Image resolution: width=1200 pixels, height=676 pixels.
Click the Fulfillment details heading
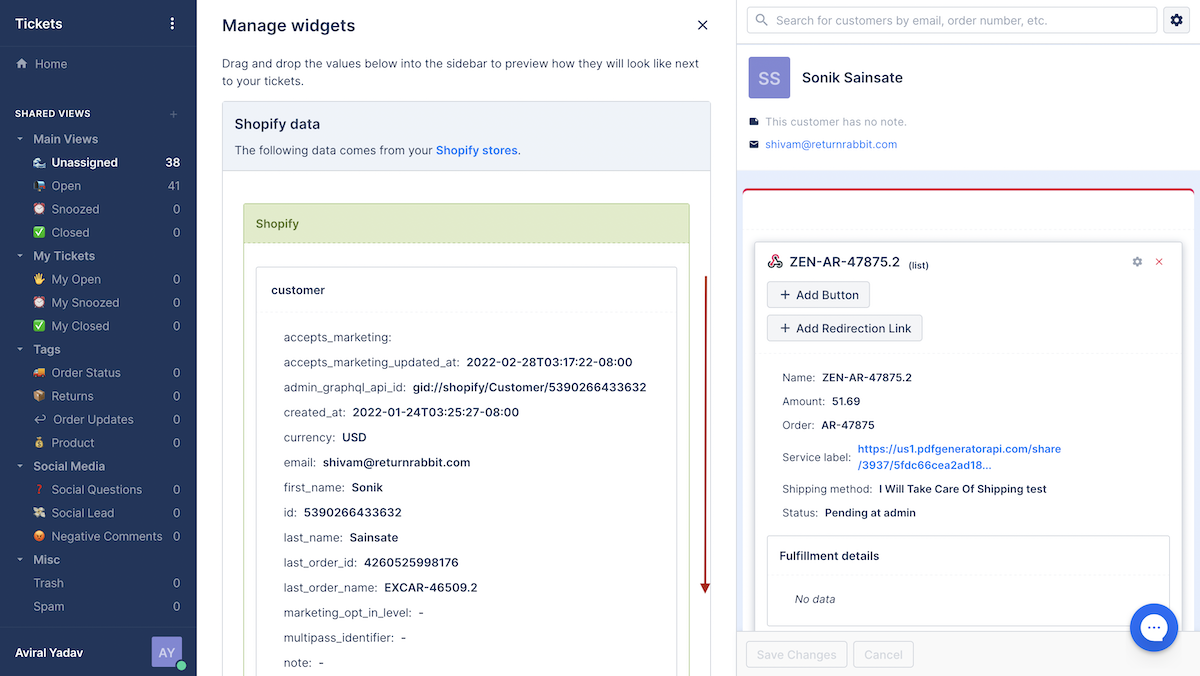pos(829,556)
